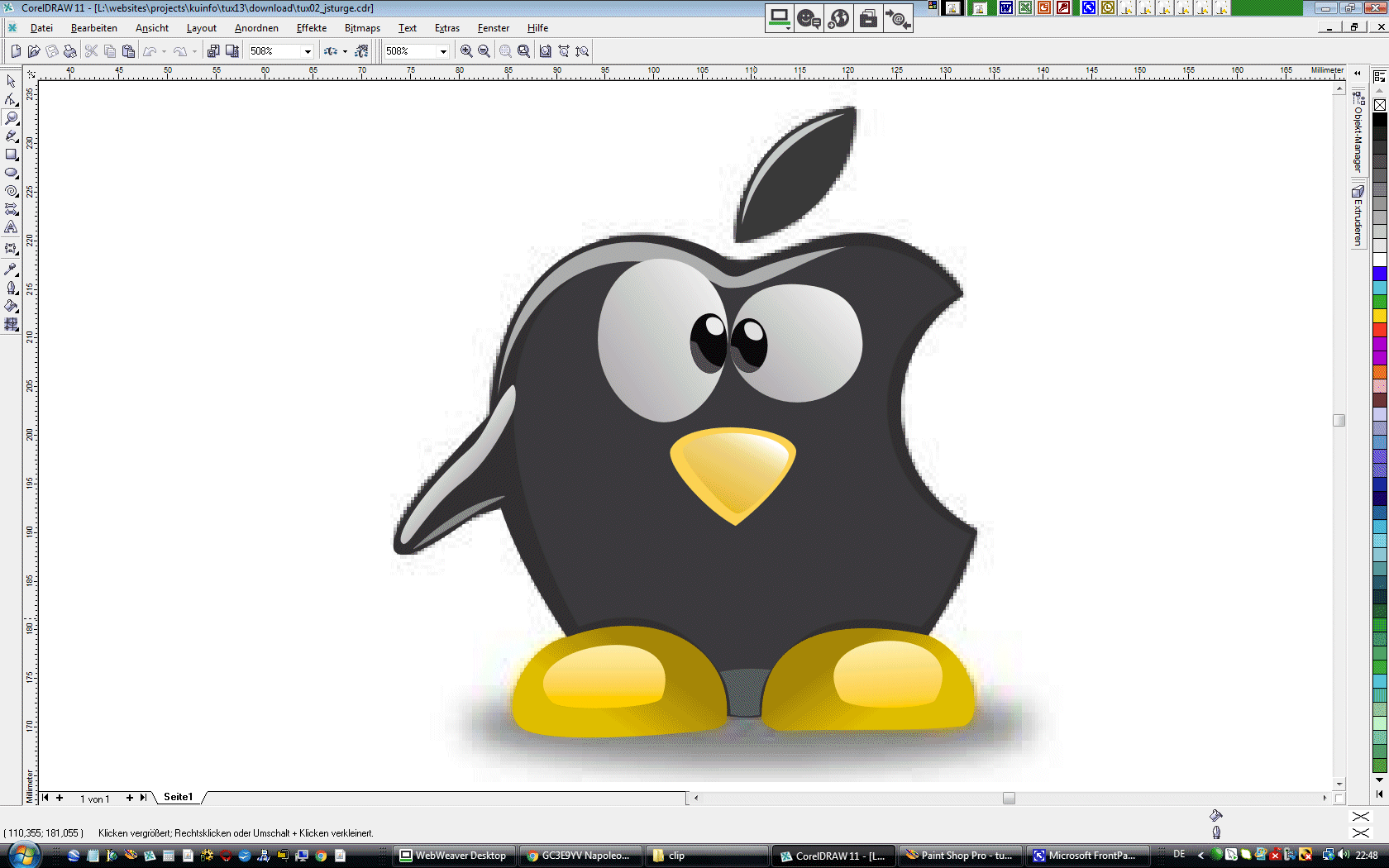Select the Ellipse tool
The image size is (1389, 868).
pyautogui.click(x=11, y=172)
